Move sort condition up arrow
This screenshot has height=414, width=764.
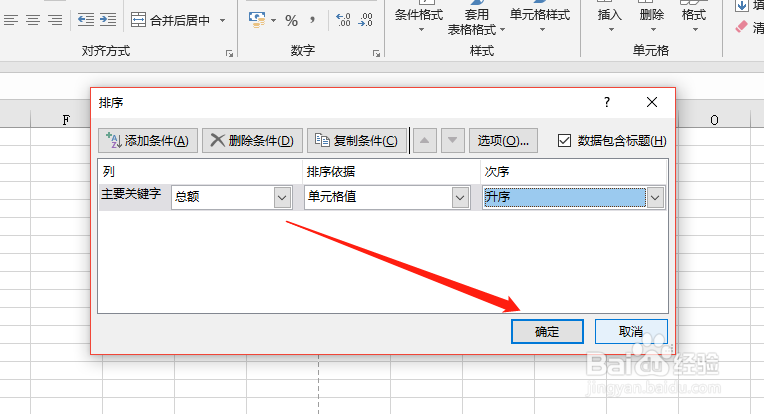[425, 141]
